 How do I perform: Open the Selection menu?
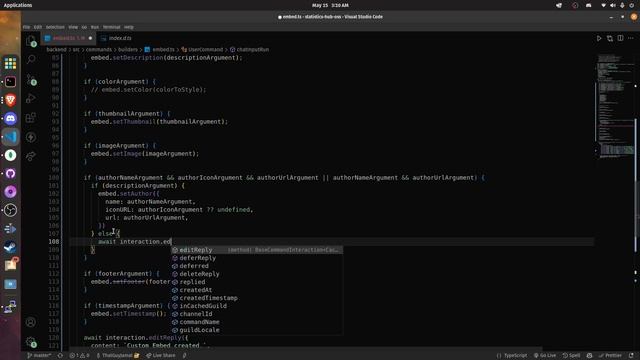pos(55,27)
